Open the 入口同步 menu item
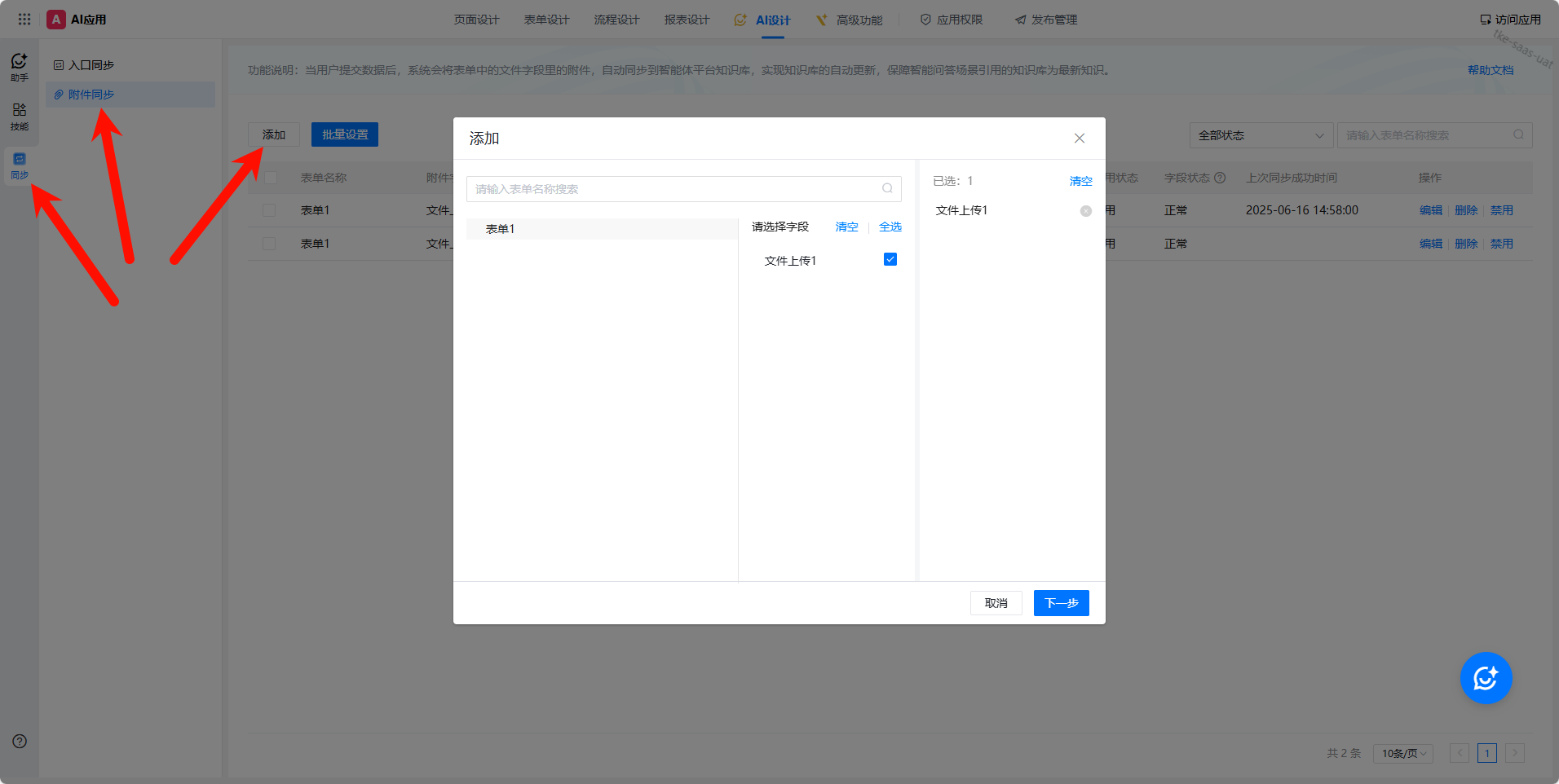The width and height of the screenshot is (1559, 784). tap(91, 65)
